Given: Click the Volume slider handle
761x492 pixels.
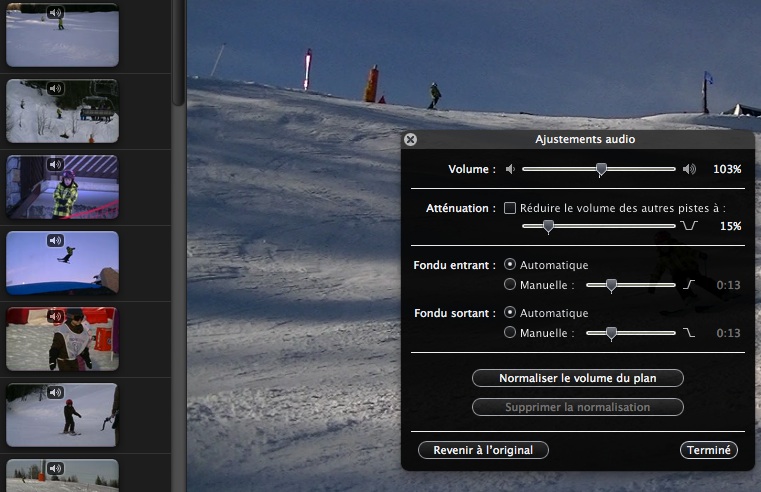Looking at the screenshot, I should click(x=601, y=170).
